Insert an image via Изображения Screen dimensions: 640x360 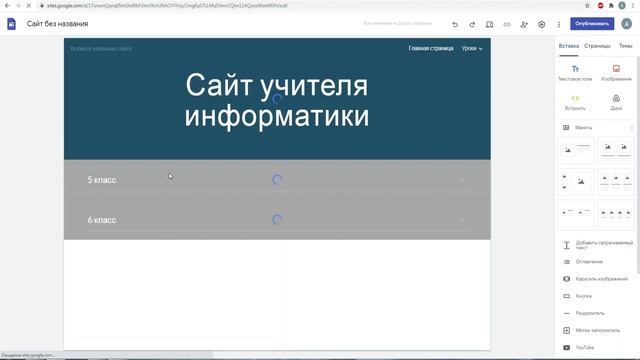[616, 73]
